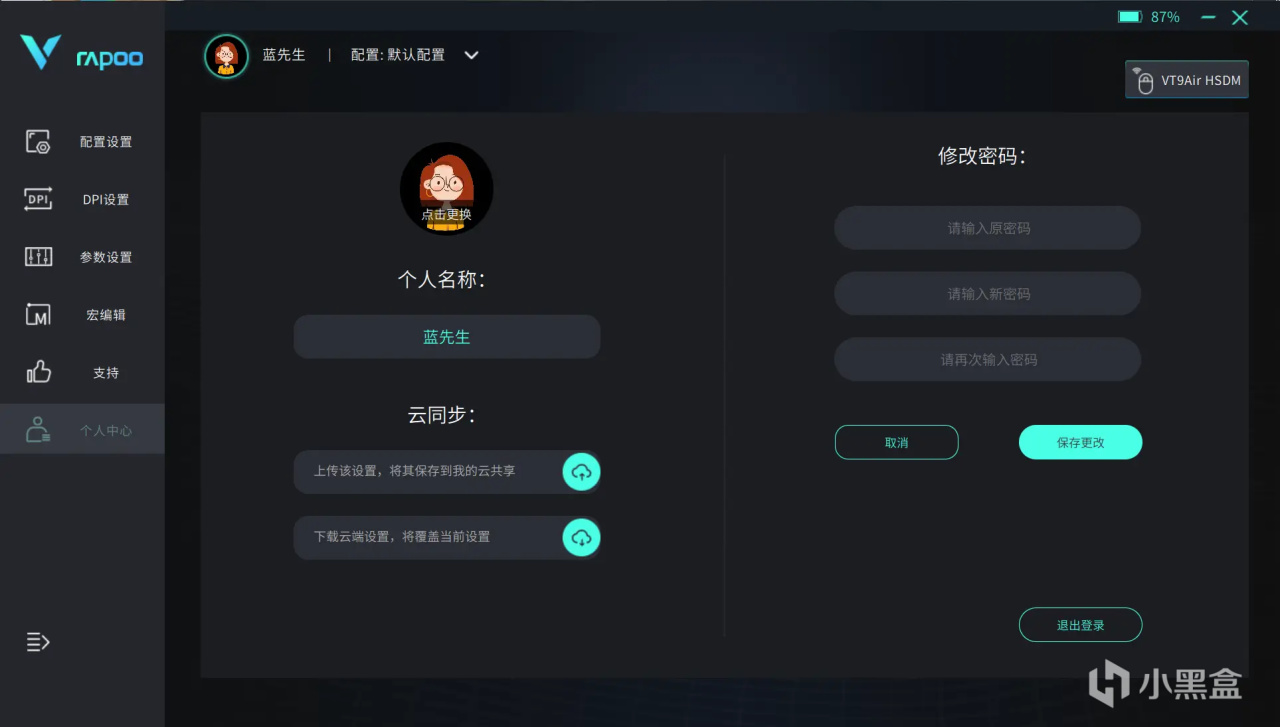Click the 请再次输入密码 input field
Screen dimensions: 1280x727
pos(988,359)
